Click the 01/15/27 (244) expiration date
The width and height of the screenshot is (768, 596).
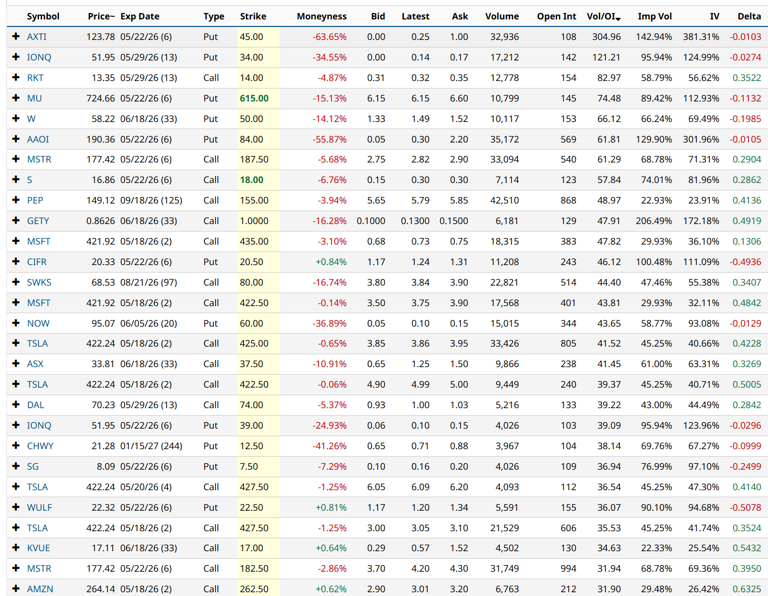coord(151,446)
